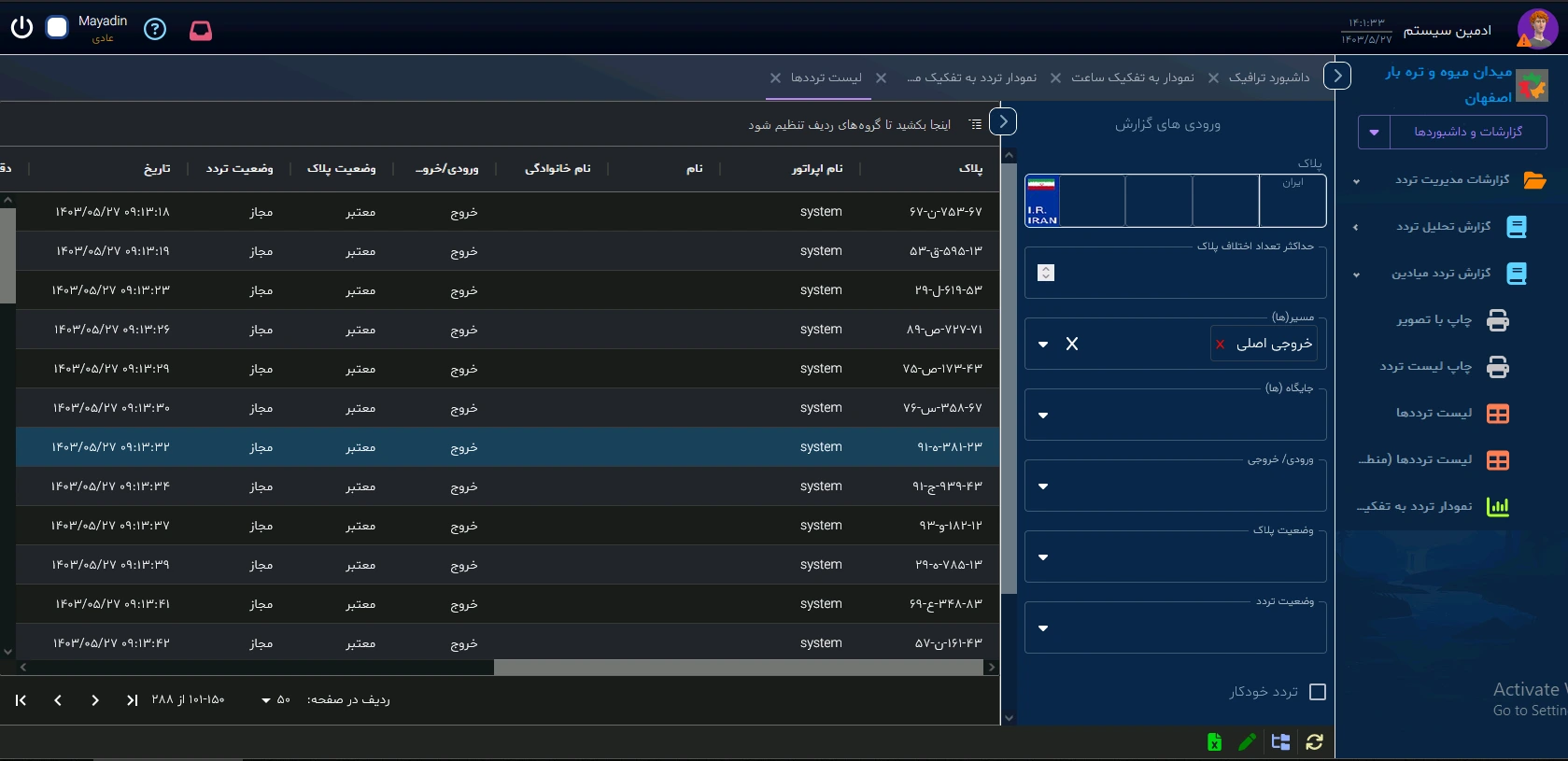Open the وضعیت تردد dropdown
Screen dimensions: 1568x761
click(x=1176, y=628)
